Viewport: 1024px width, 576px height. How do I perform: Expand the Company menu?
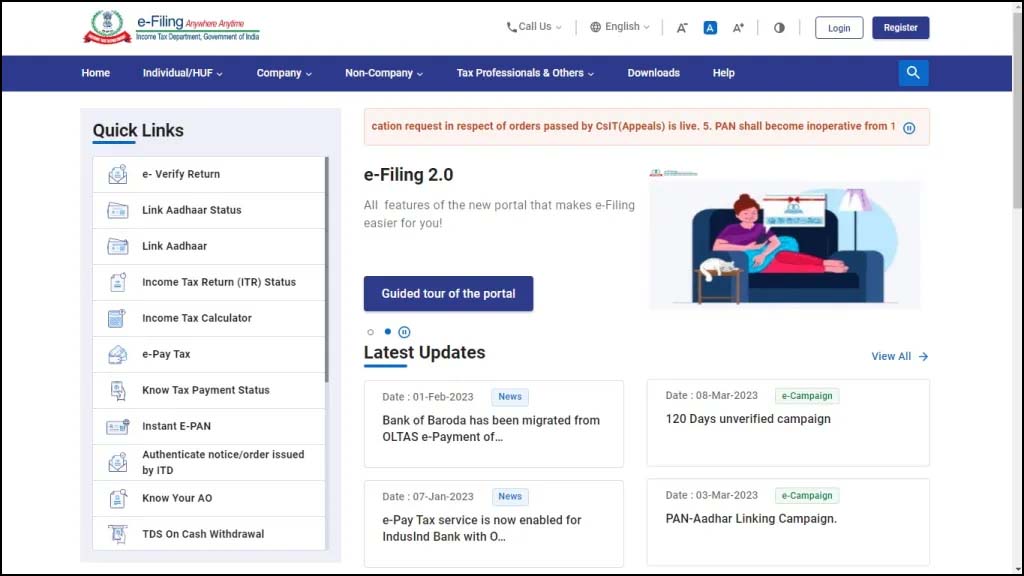284,73
